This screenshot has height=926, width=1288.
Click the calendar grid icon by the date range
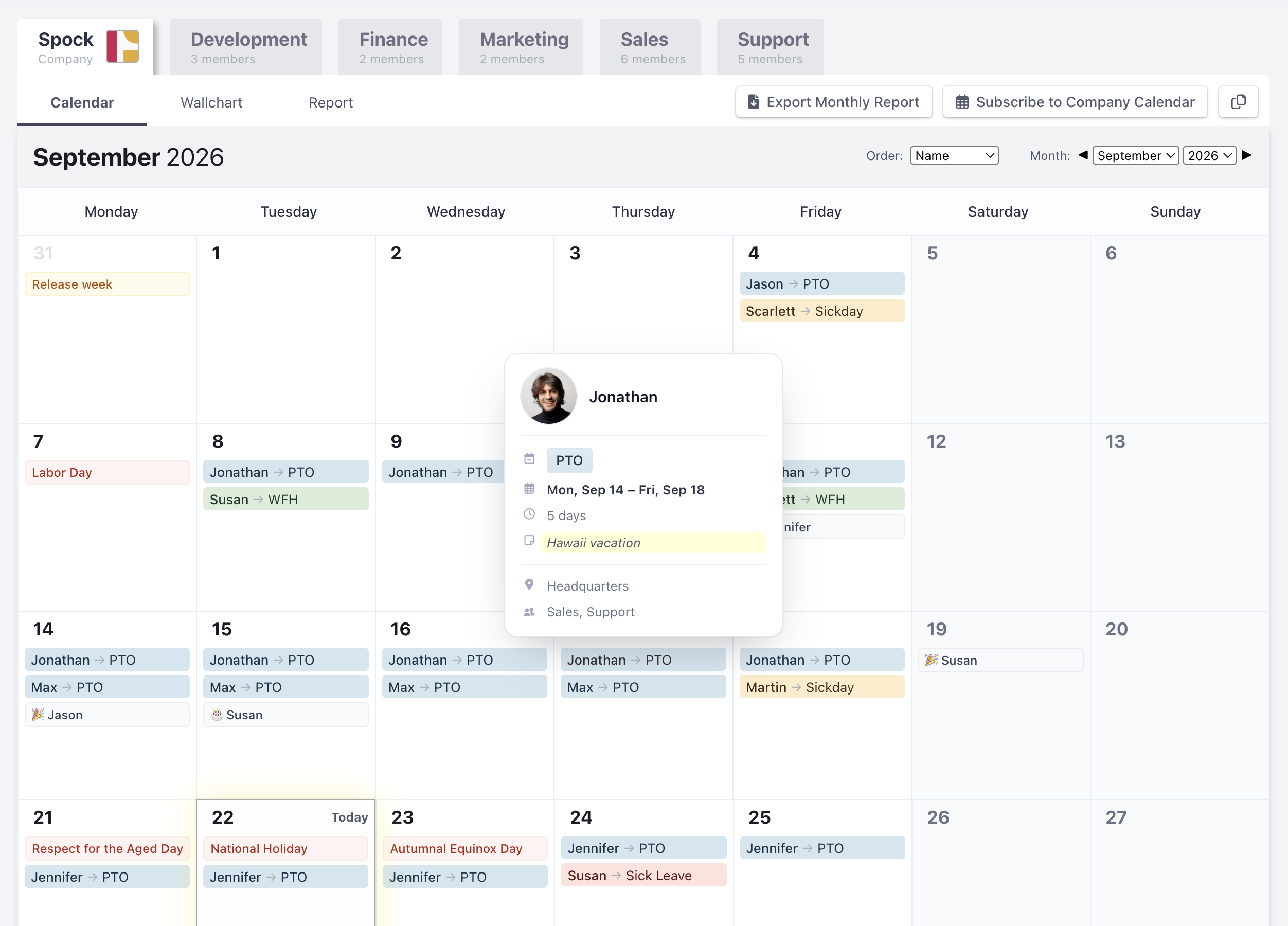tap(529, 489)
